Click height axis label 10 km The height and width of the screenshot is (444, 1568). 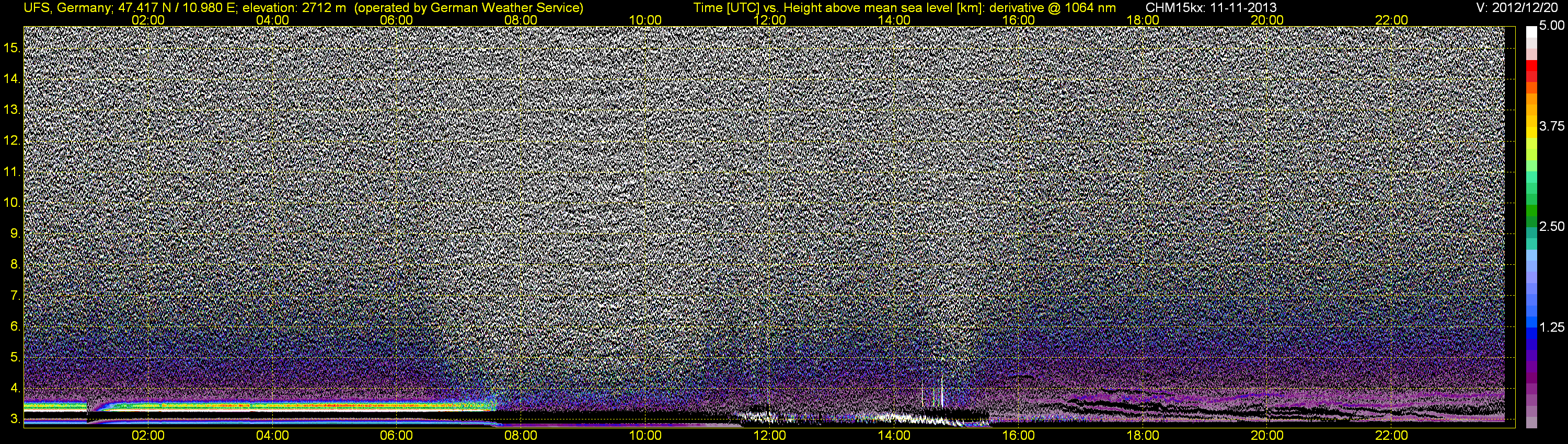[x=11, y=203]
